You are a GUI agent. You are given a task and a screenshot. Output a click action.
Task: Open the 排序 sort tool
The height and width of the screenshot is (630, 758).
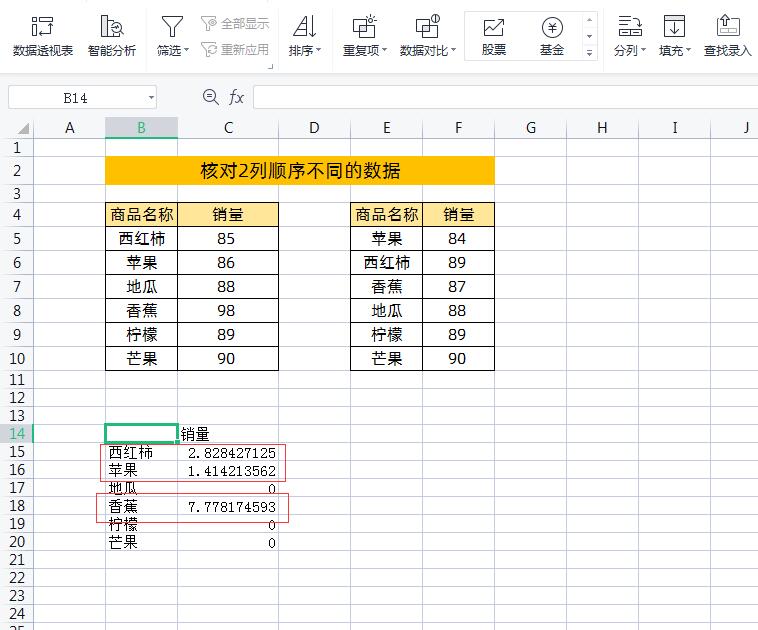pos(305,36)
